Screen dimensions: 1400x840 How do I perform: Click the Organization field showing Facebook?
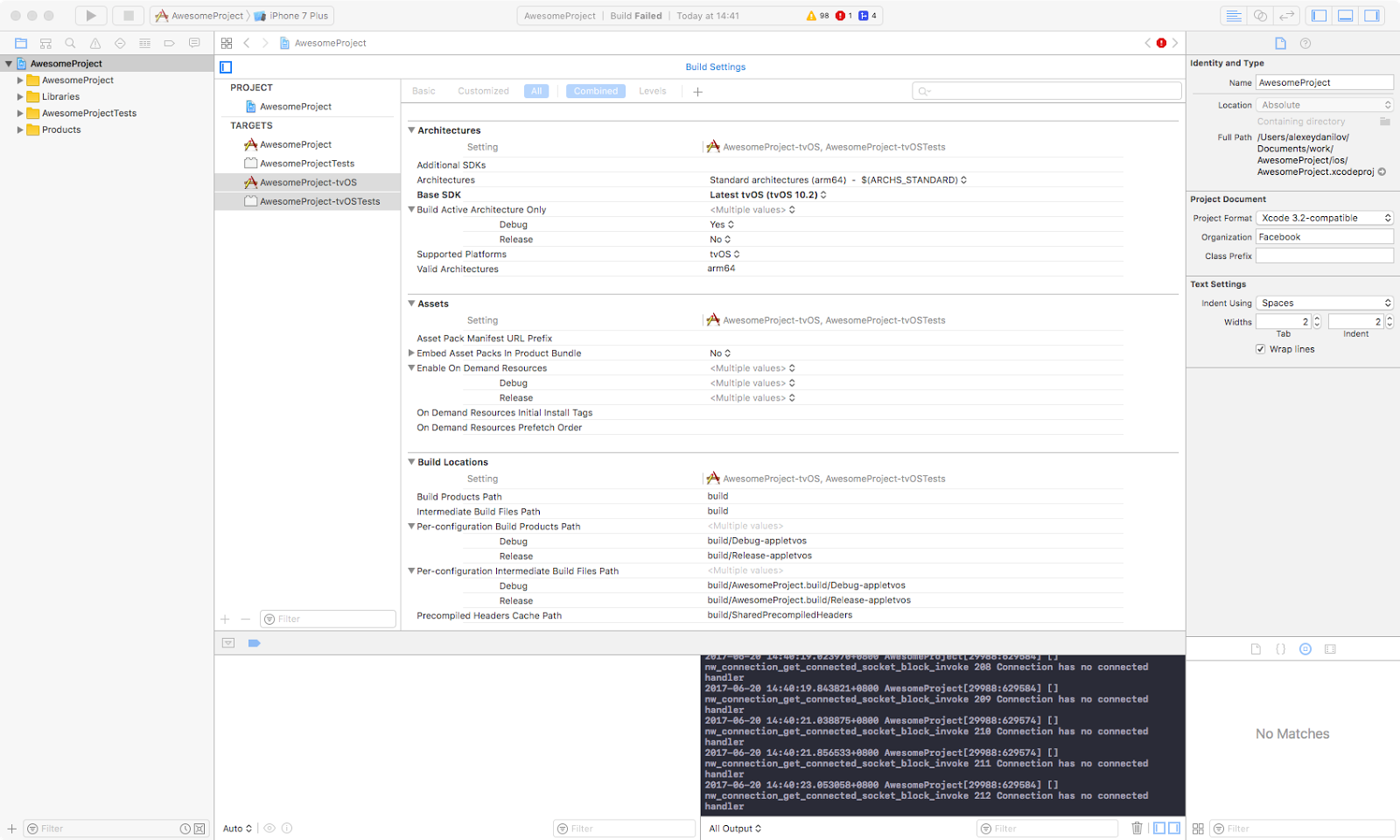[1324, 236]
